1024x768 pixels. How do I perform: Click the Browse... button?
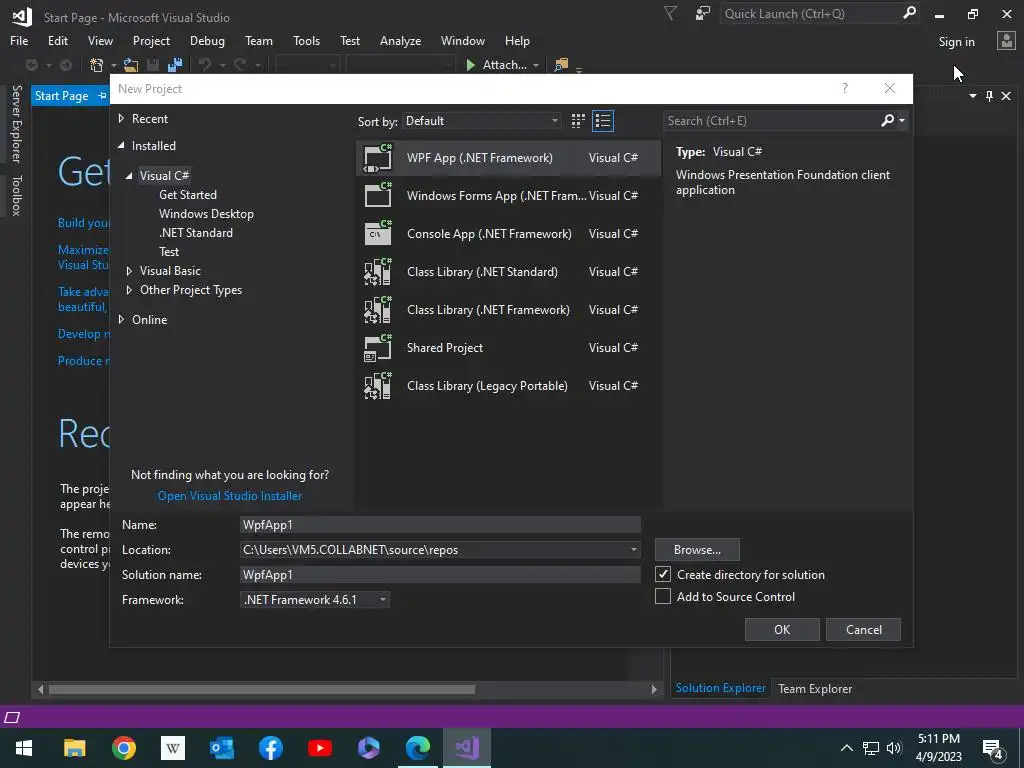(x=697, y=550)
